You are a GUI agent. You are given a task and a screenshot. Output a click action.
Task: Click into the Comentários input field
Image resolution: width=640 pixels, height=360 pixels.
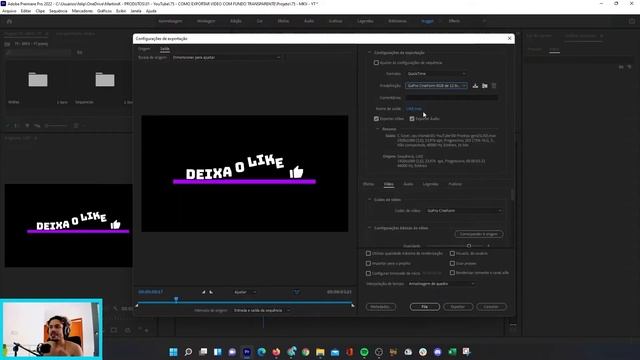pyautogui.click(x=451, y=98)
